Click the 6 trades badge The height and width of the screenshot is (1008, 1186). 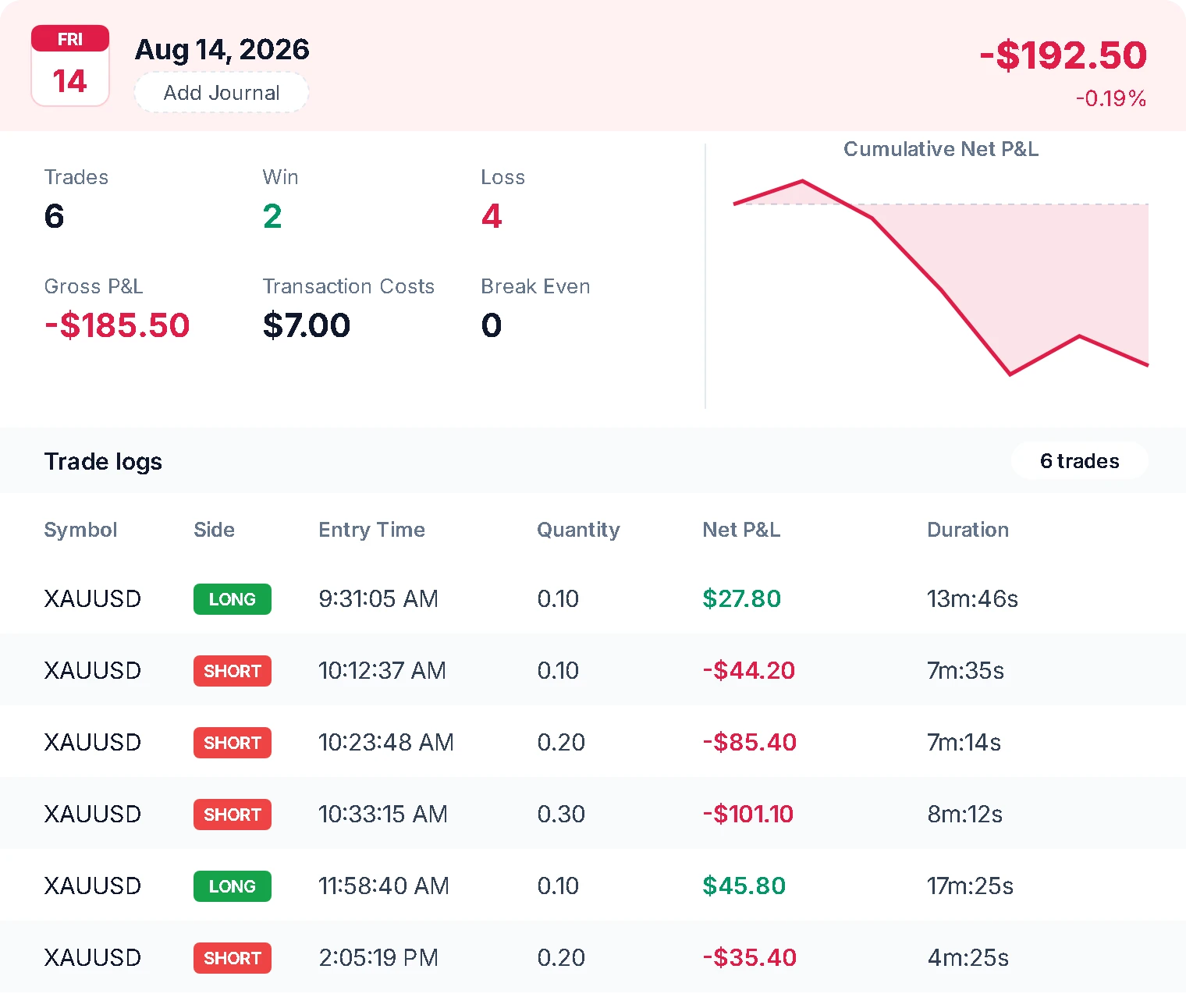pos(1079,461)
